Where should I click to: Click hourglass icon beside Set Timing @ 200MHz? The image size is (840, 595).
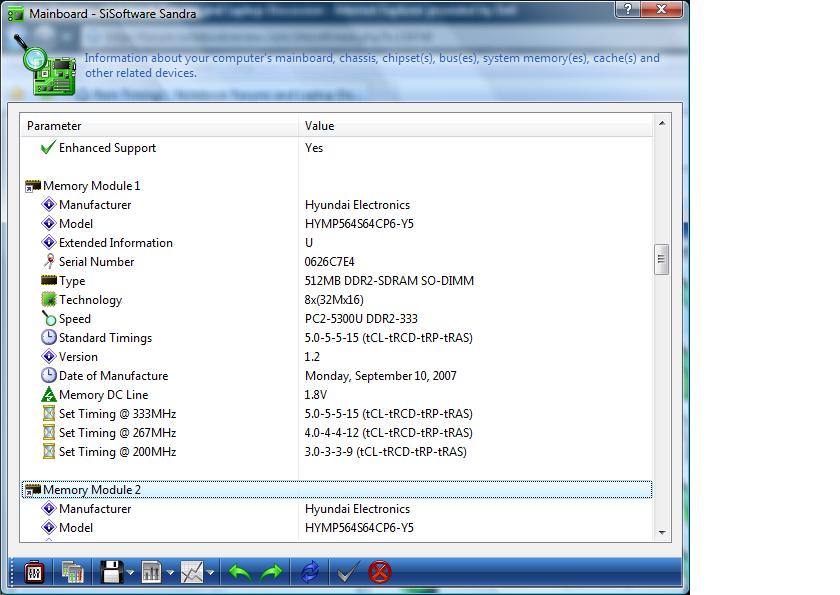tap(49, 451)
